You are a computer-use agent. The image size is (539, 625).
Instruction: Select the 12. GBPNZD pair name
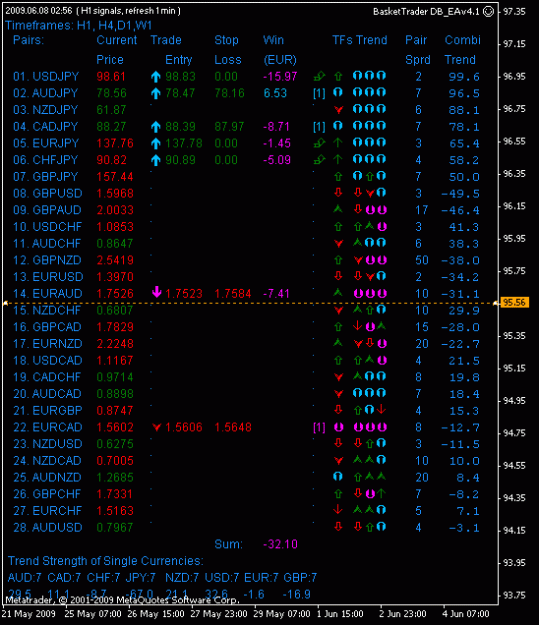47,260
